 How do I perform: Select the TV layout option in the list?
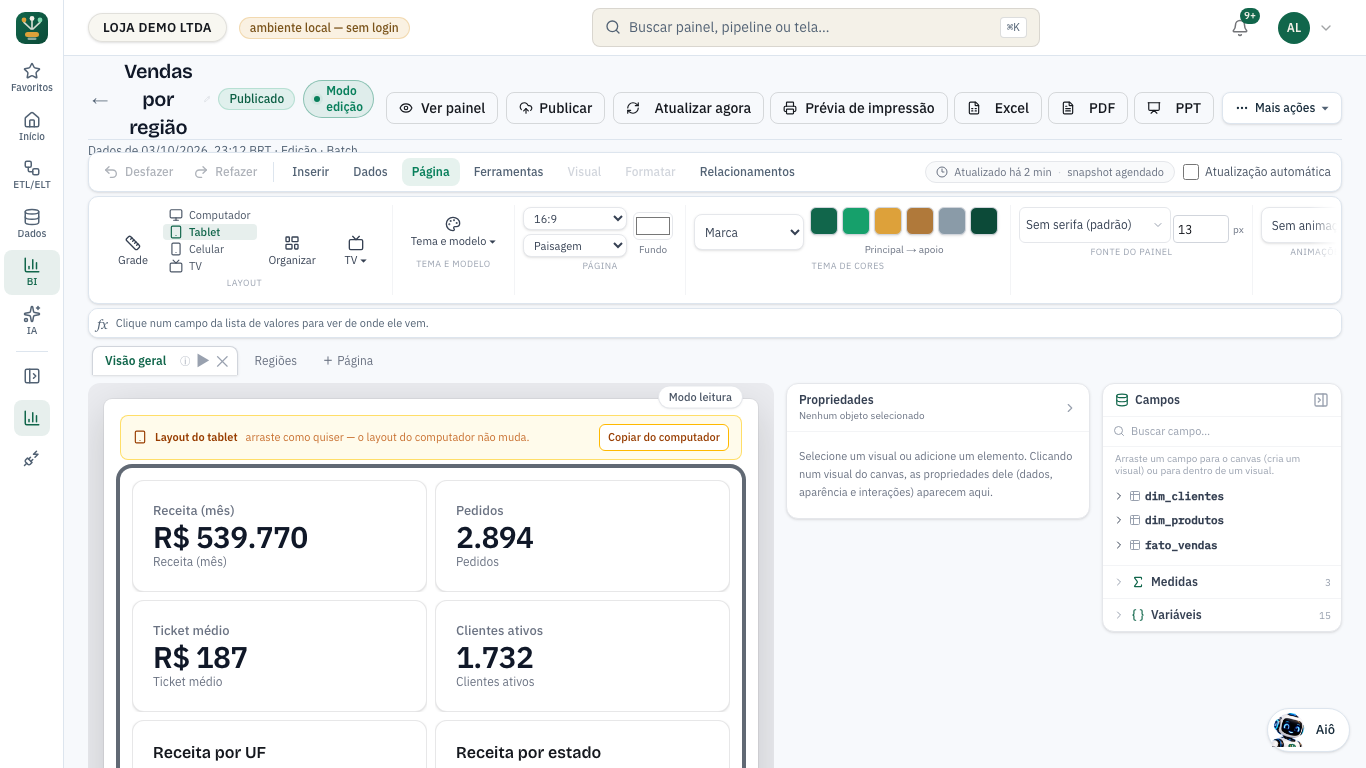tap(210, 266)
